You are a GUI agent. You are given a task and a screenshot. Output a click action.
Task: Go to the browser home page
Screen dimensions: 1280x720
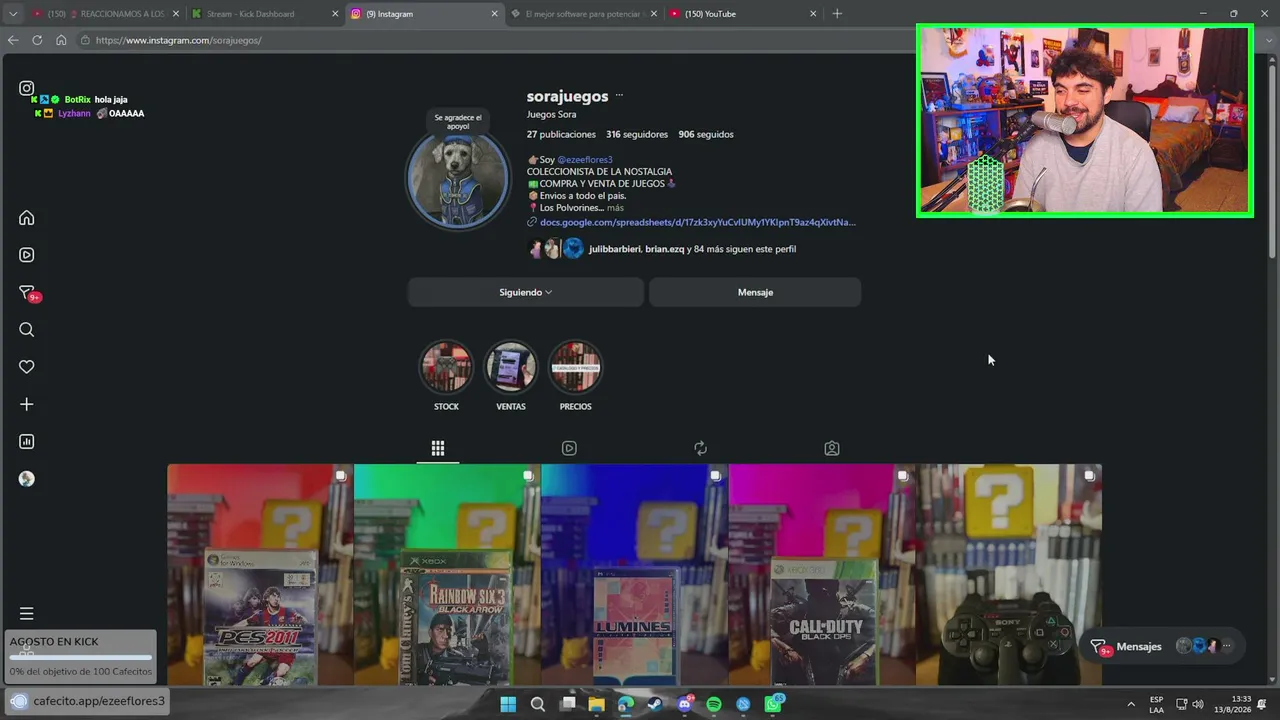point(61,40)
